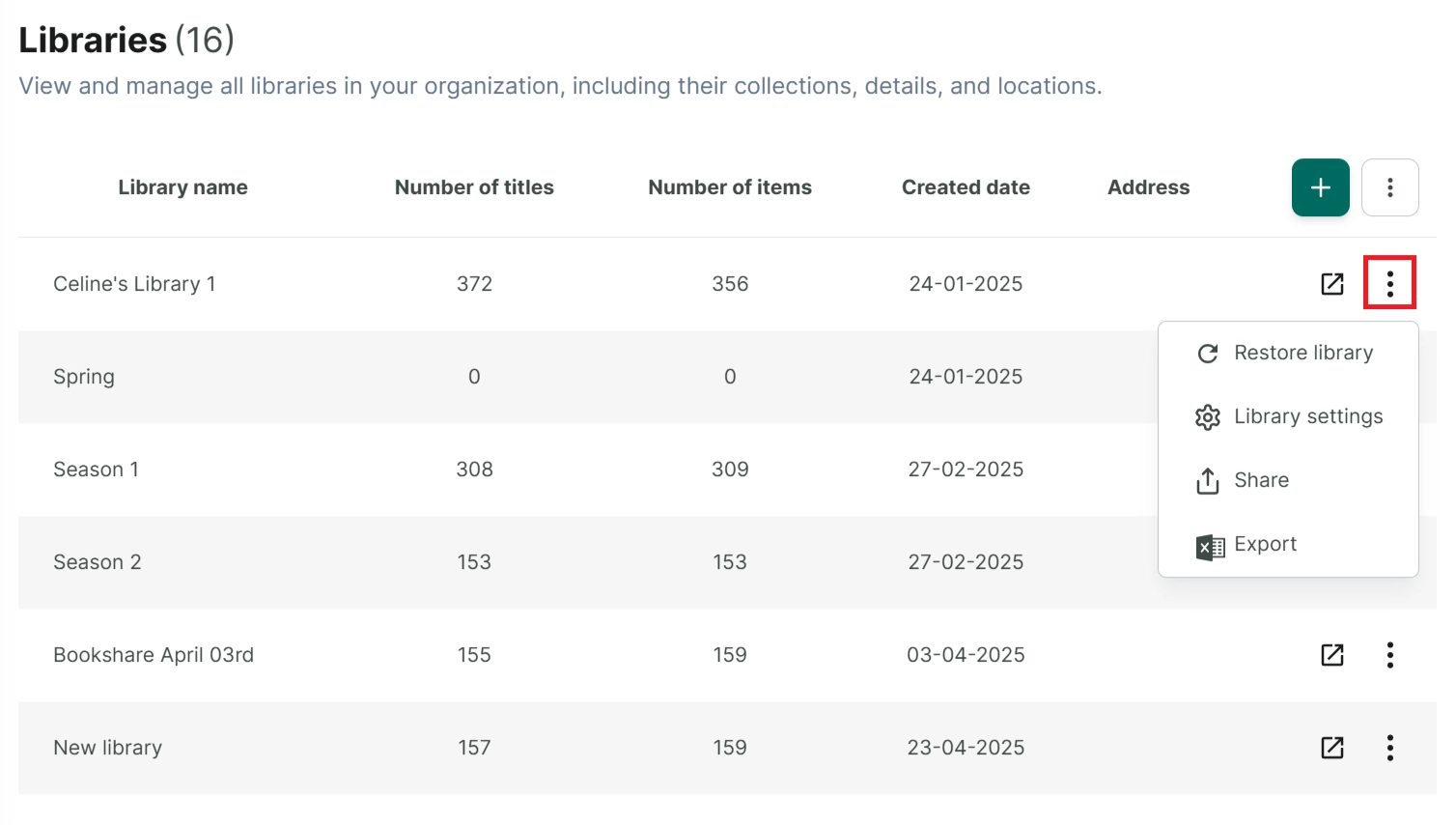
Task: Click the Excel export icon
Action: pos(1210,548)
